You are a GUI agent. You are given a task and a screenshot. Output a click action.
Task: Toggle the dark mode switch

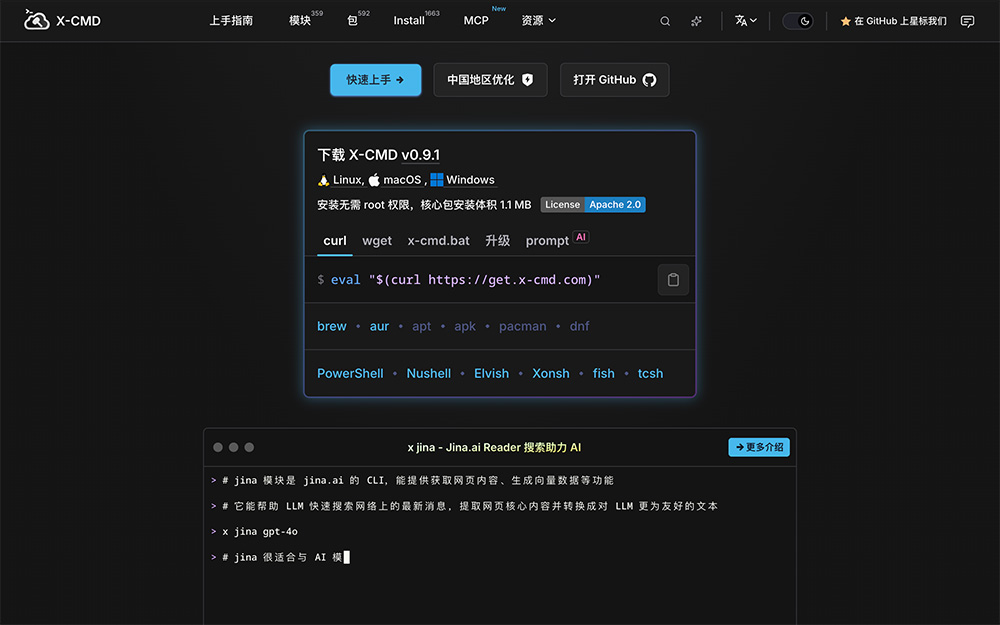[798, 21]
